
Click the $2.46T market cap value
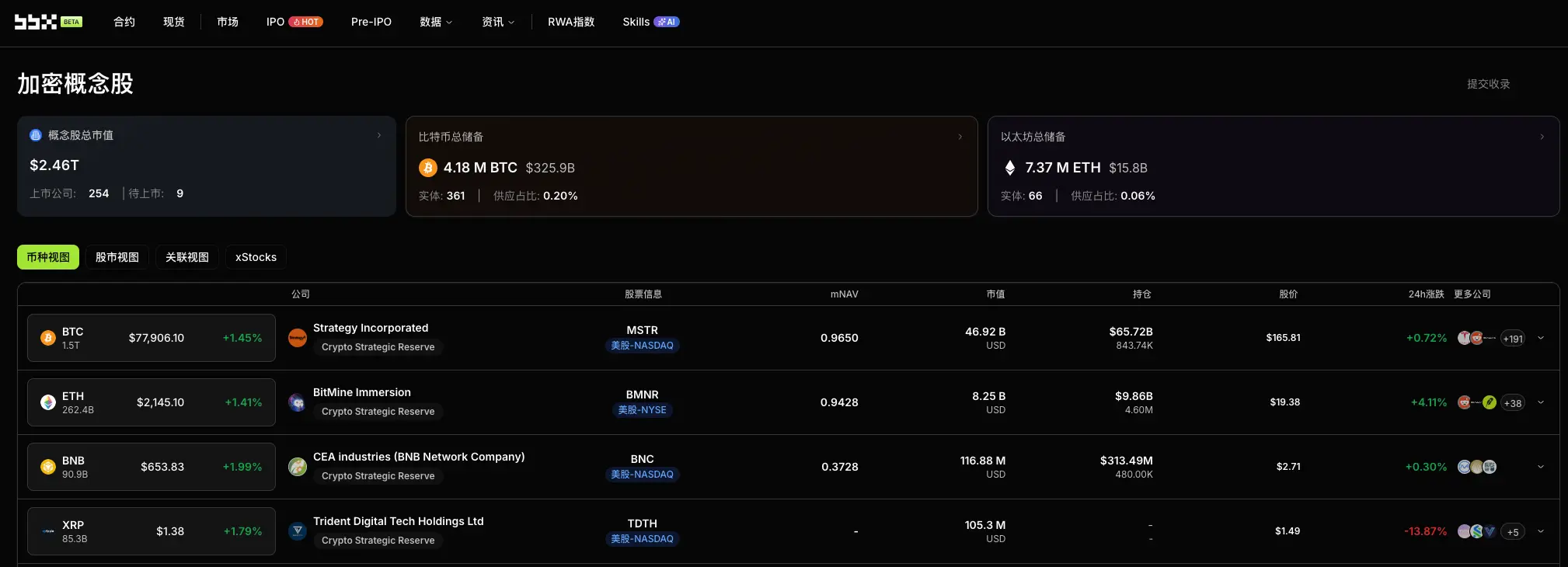(54, 165)
